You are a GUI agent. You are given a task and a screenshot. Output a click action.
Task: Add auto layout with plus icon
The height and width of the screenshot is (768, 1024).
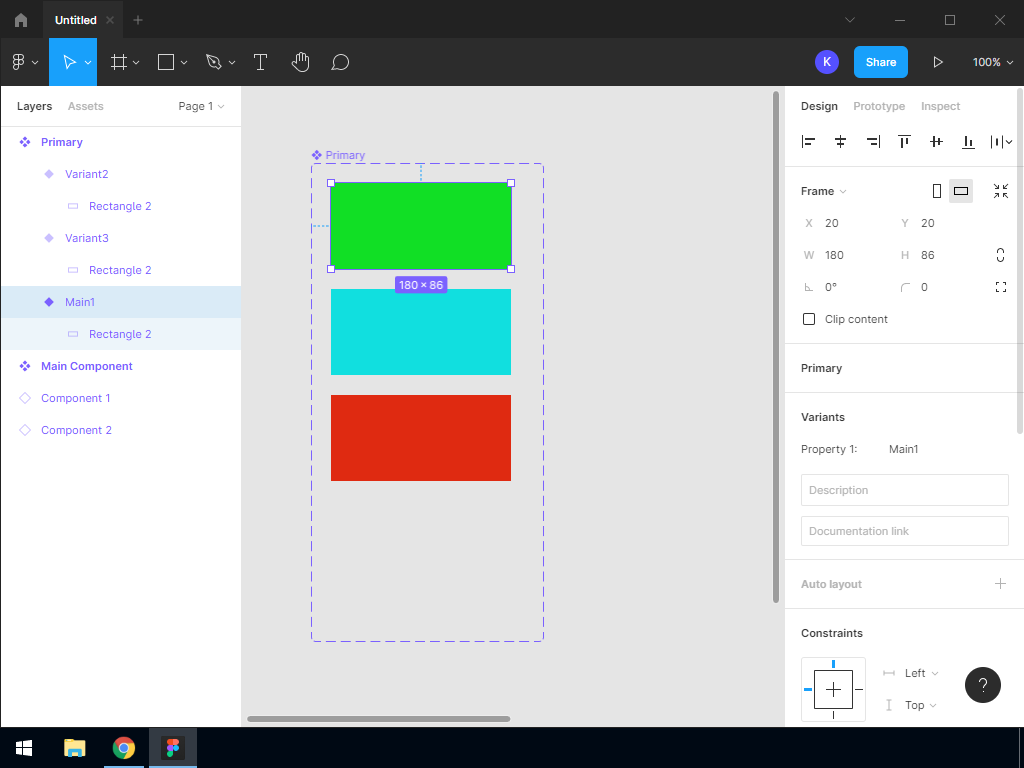pos(1000,584)
